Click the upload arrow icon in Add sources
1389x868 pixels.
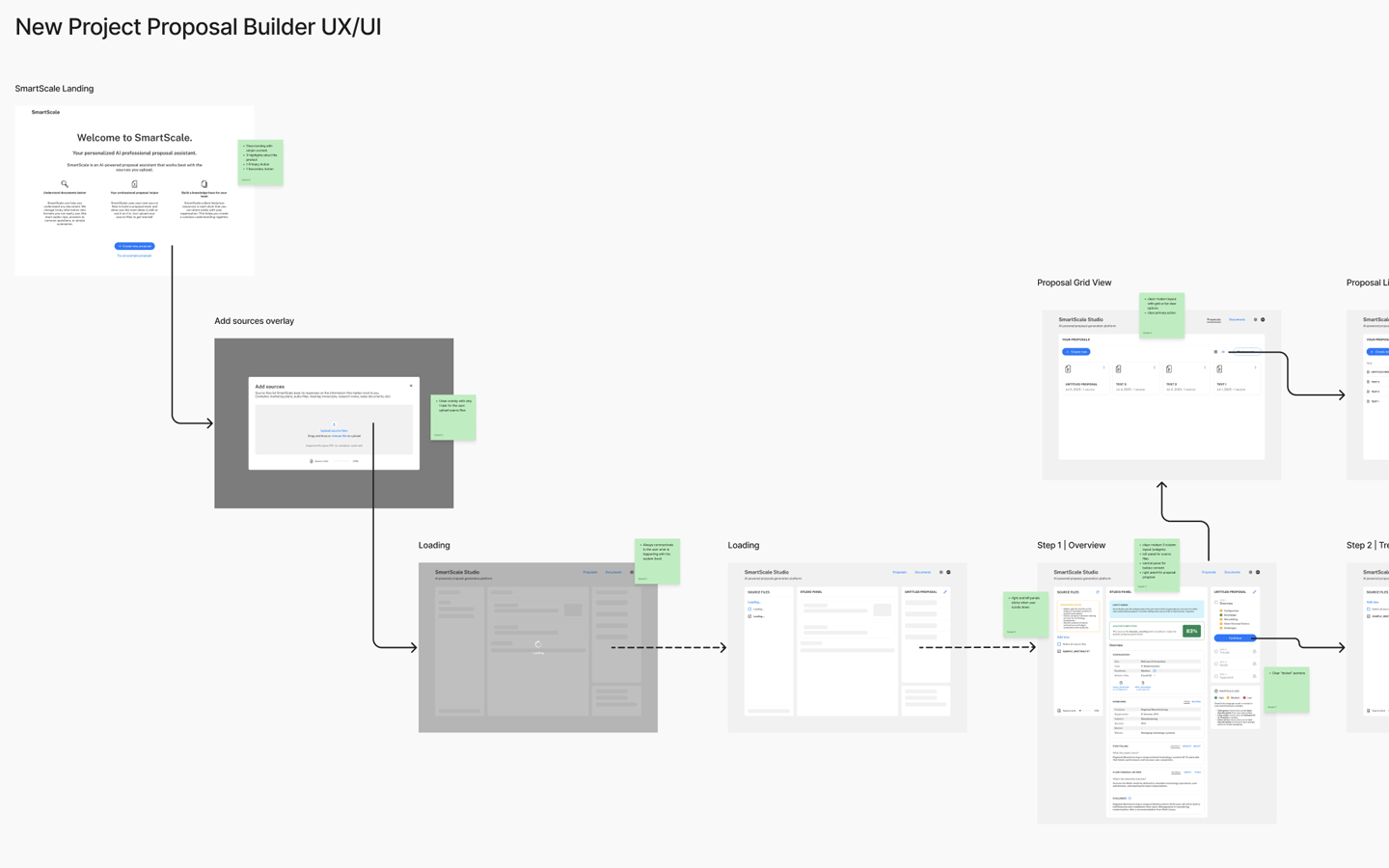coord(334,424)
